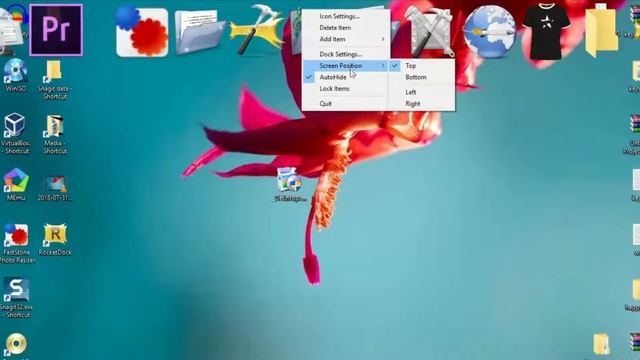Open the documents folder dock icon
640x360 pixels.
tap(199, 33)
